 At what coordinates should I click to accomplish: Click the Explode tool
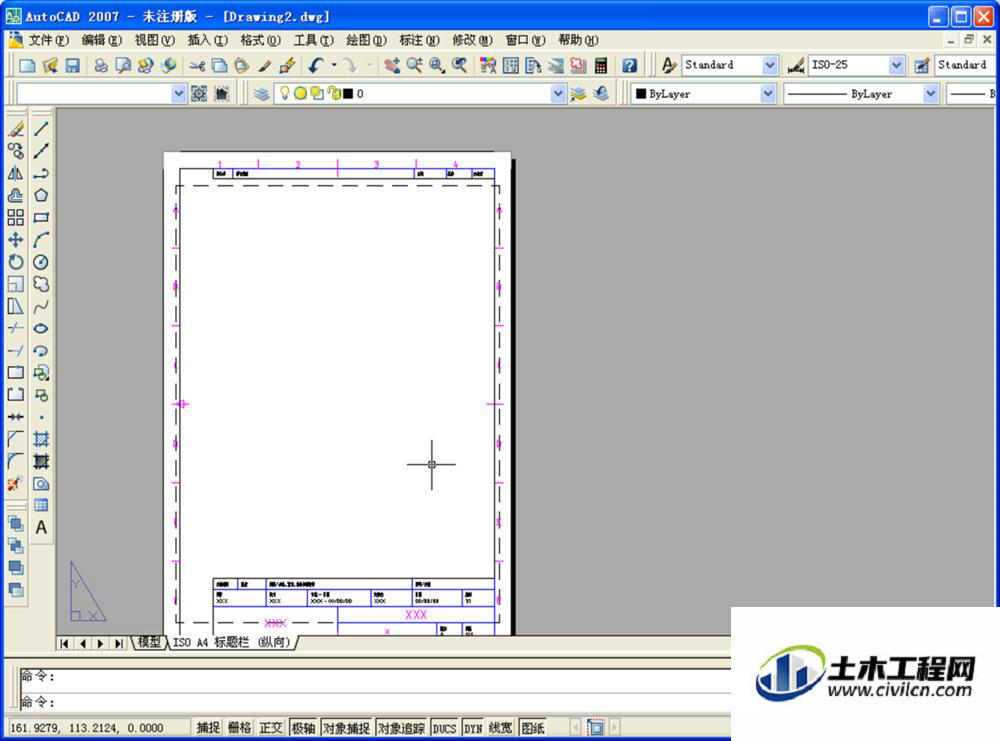tap(16, 483)
